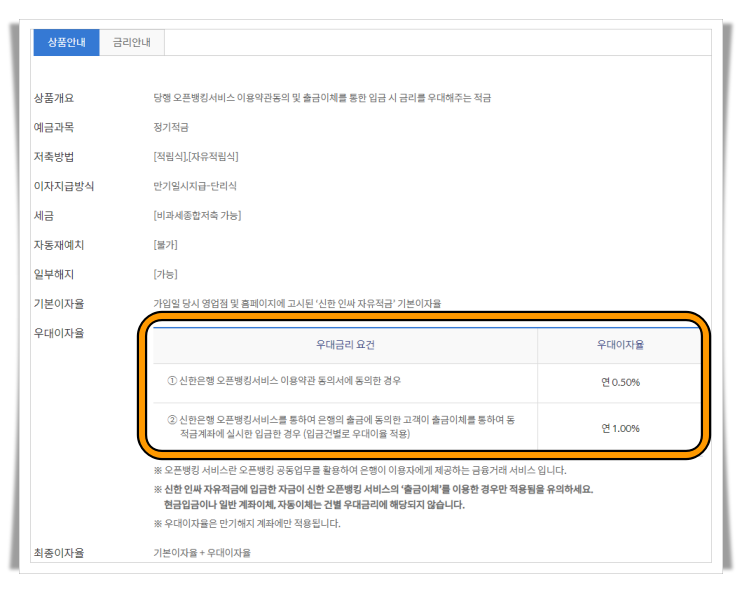
Task: Click the 상품개요 description sentence
Action: 322,98
